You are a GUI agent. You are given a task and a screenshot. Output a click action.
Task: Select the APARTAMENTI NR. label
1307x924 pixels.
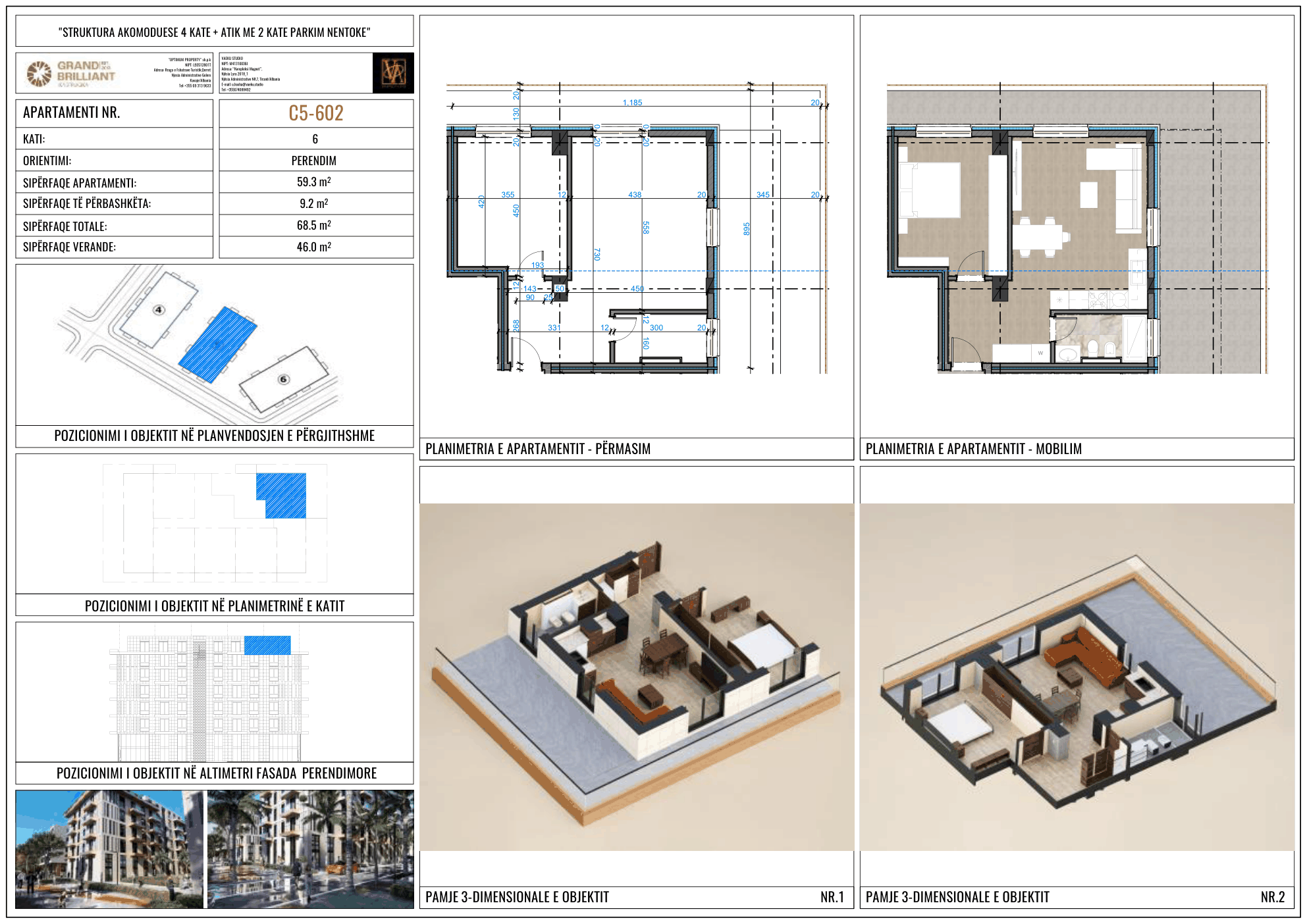[x=72, y=113]
